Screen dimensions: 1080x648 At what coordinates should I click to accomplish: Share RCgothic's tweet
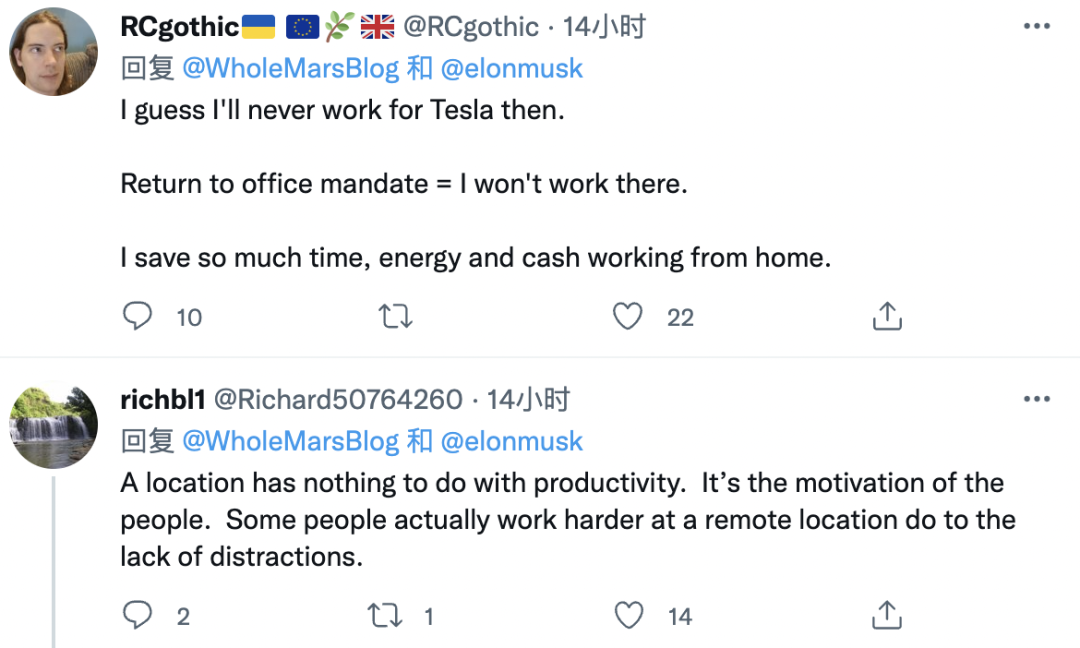[x=887, y=317]
